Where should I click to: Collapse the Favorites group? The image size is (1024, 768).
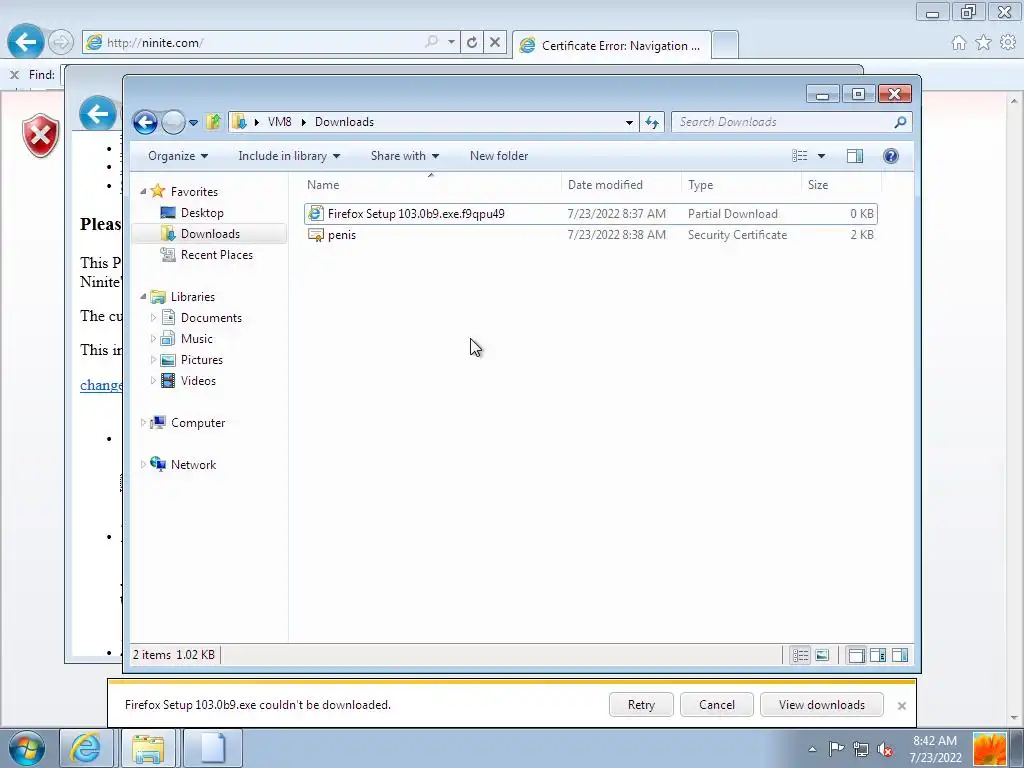(x=143, y=191)
